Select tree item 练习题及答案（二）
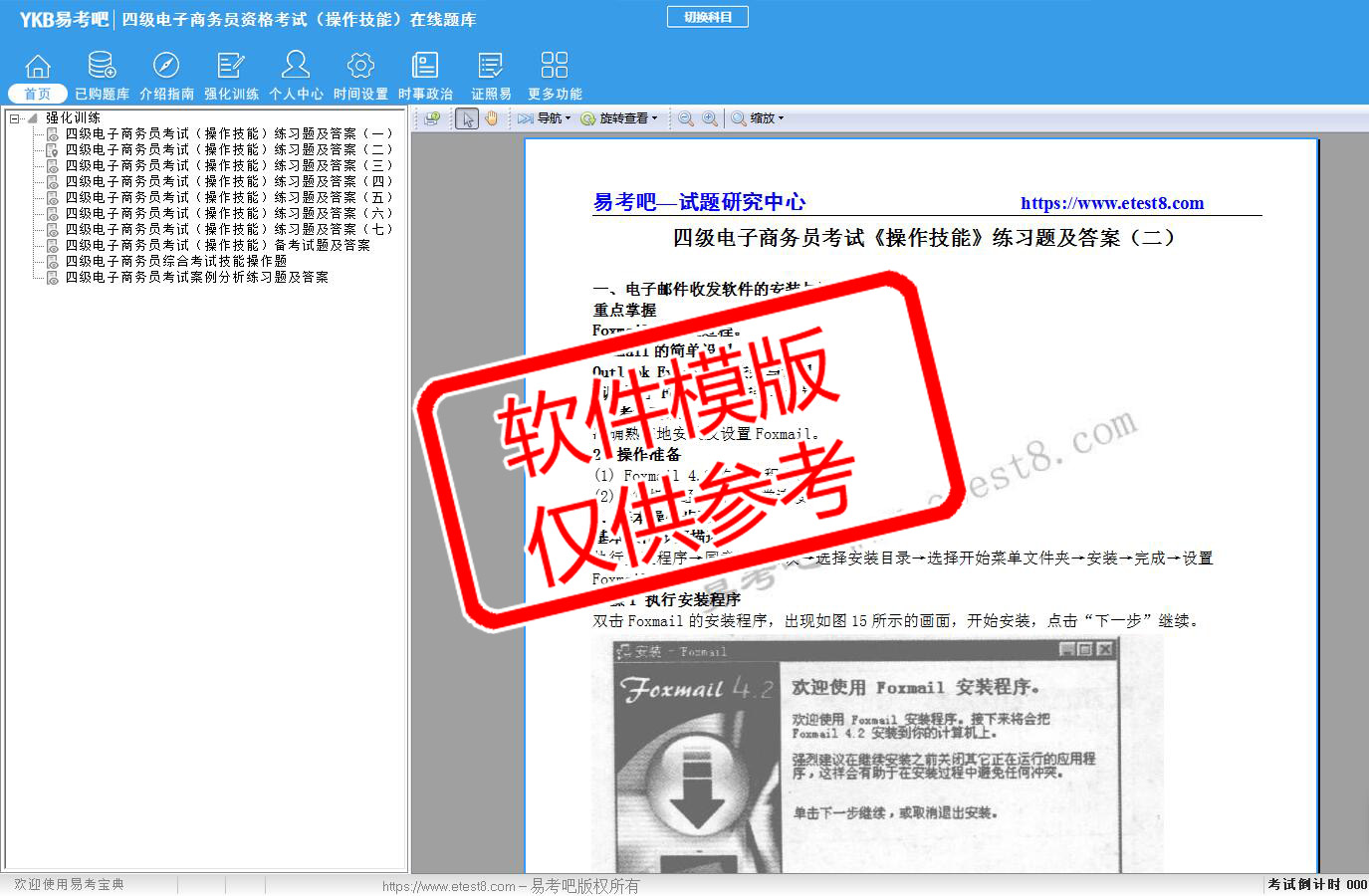 coord(229,149)
